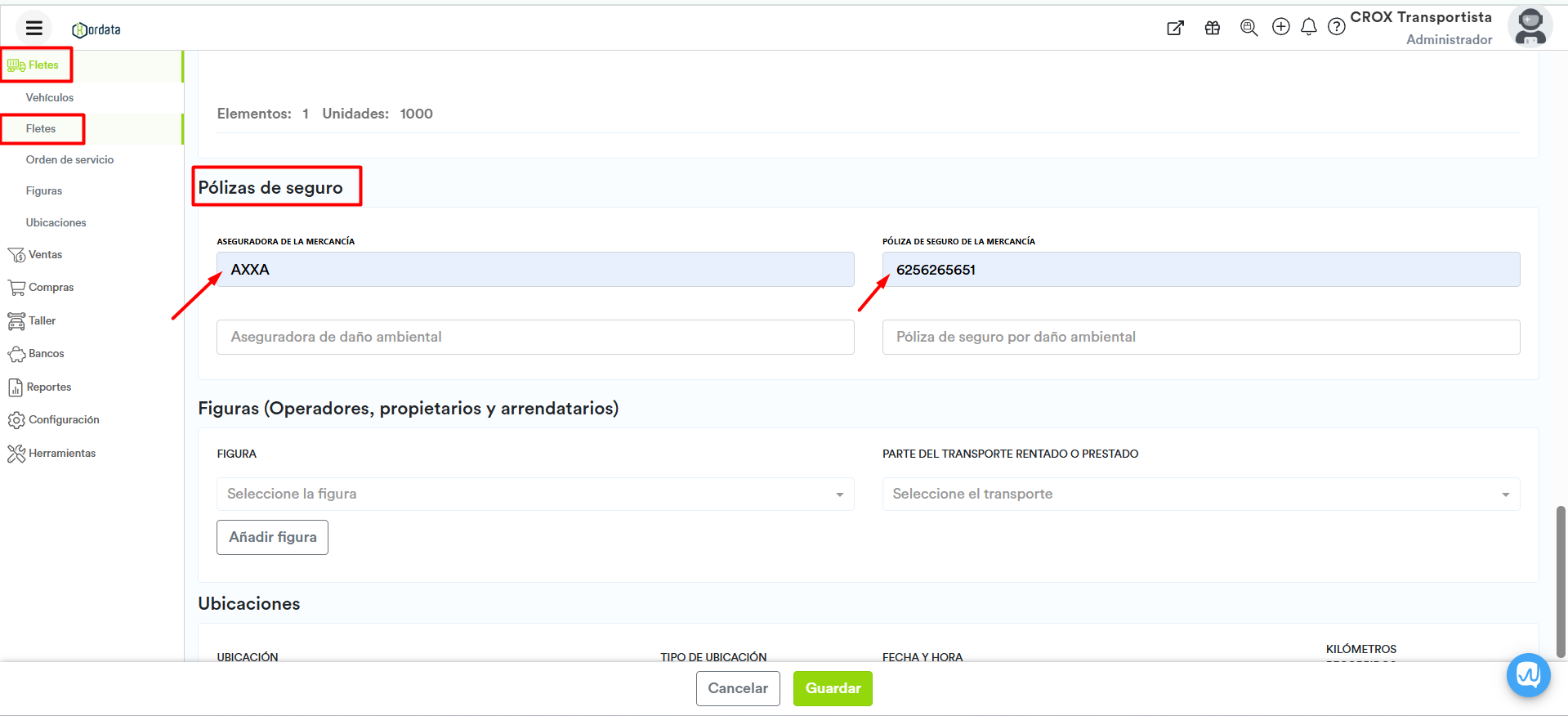1568x716 pixels.
Task: Open the notifications bell
Action: (x=1308, y=27)
